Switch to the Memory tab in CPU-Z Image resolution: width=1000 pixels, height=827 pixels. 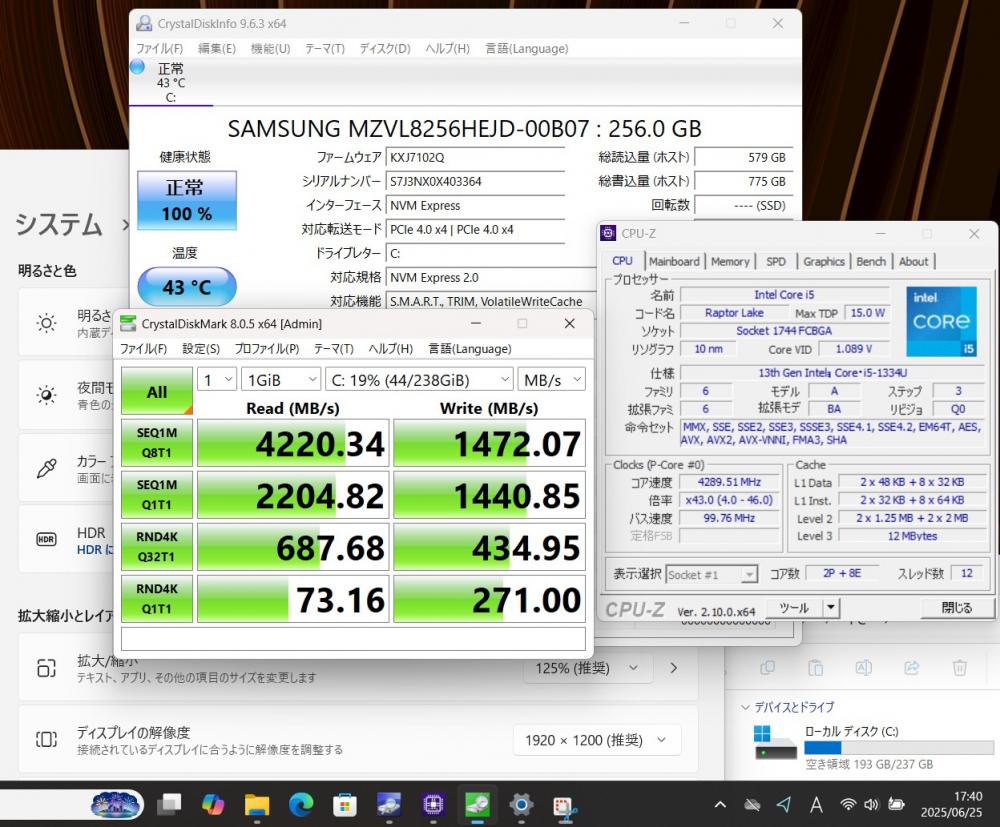coord(730,261)
